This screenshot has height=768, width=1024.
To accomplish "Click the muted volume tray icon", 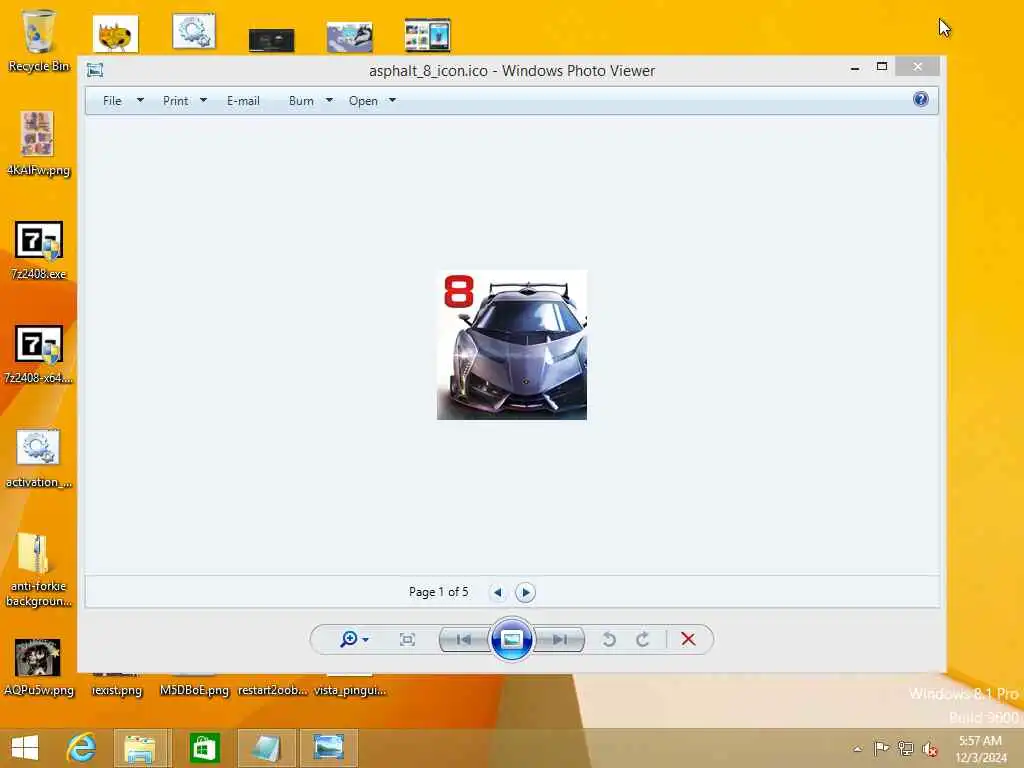I will (x=930, y=749).
